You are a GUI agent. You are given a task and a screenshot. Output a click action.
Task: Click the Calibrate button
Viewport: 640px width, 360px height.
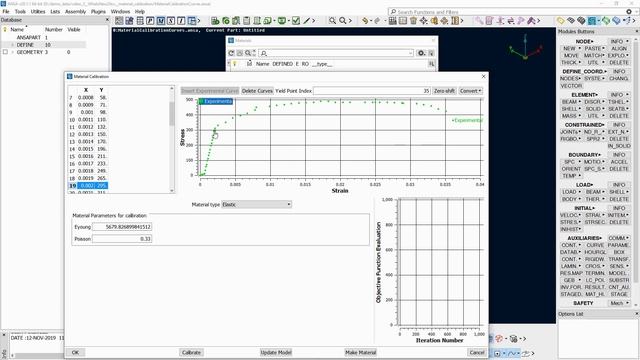pyautogui.click(x=191, y=352)
